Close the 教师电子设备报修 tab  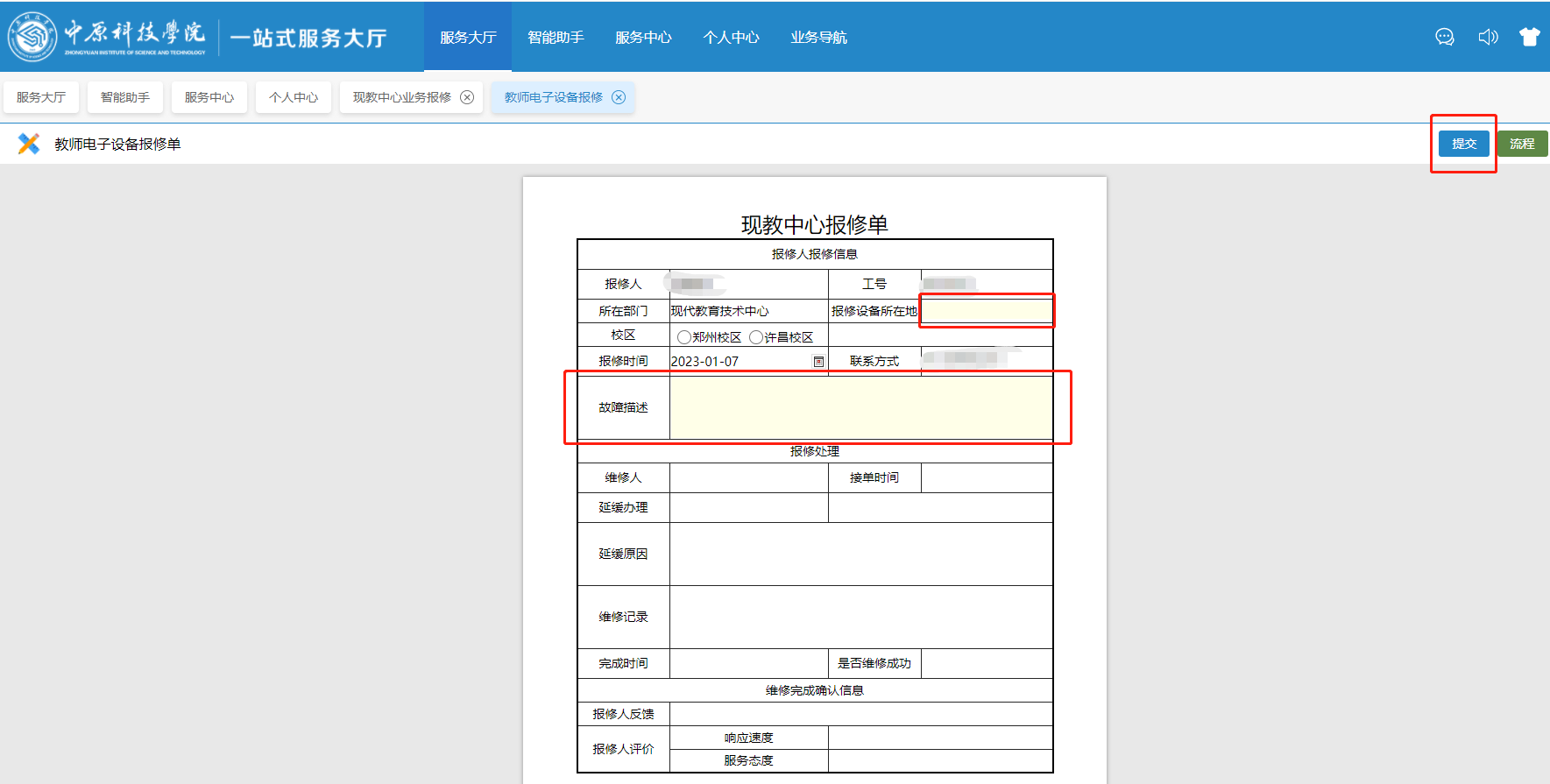(x=619, y=97)
